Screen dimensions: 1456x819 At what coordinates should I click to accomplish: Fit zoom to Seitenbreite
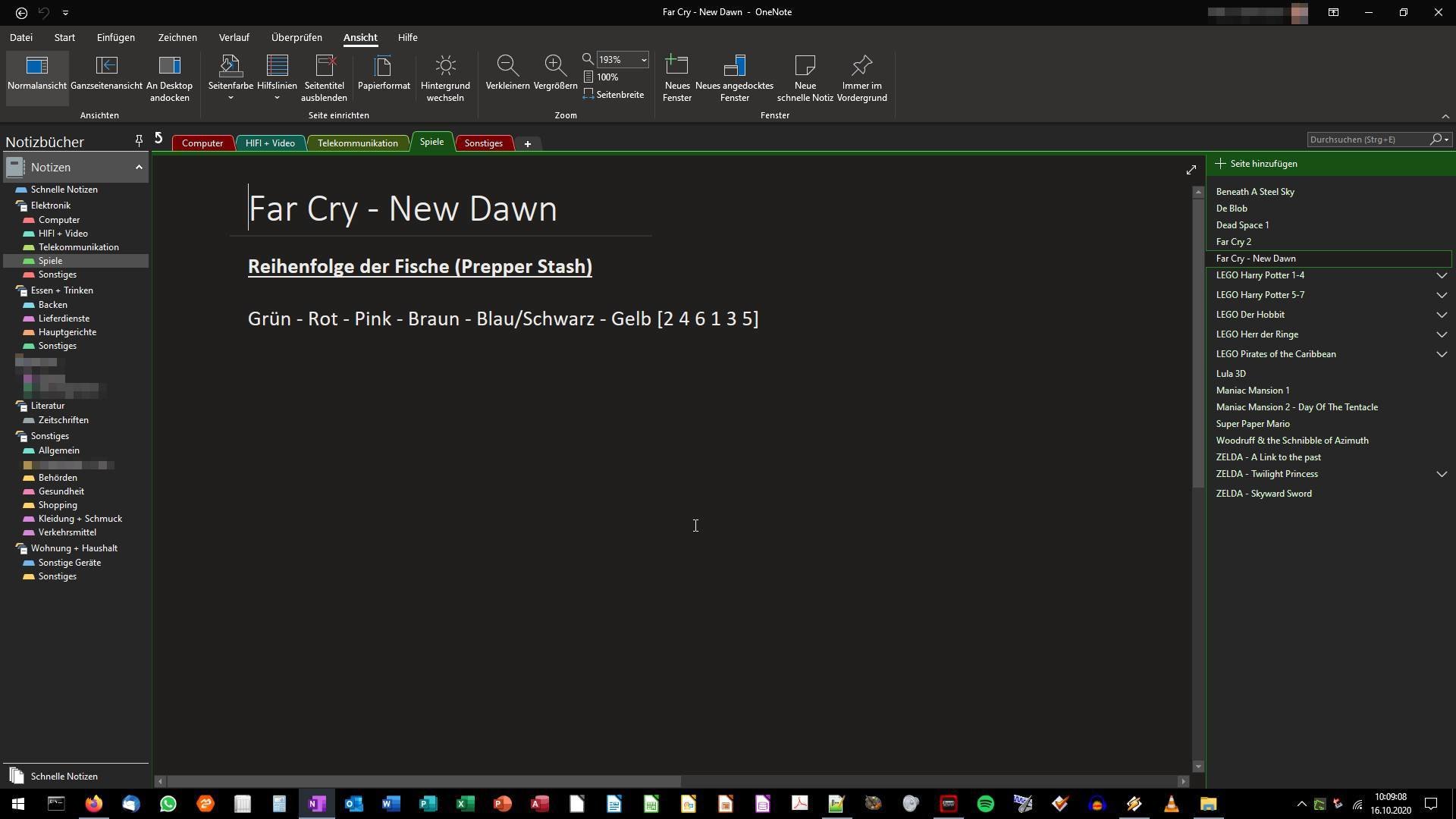pos(613,95)
